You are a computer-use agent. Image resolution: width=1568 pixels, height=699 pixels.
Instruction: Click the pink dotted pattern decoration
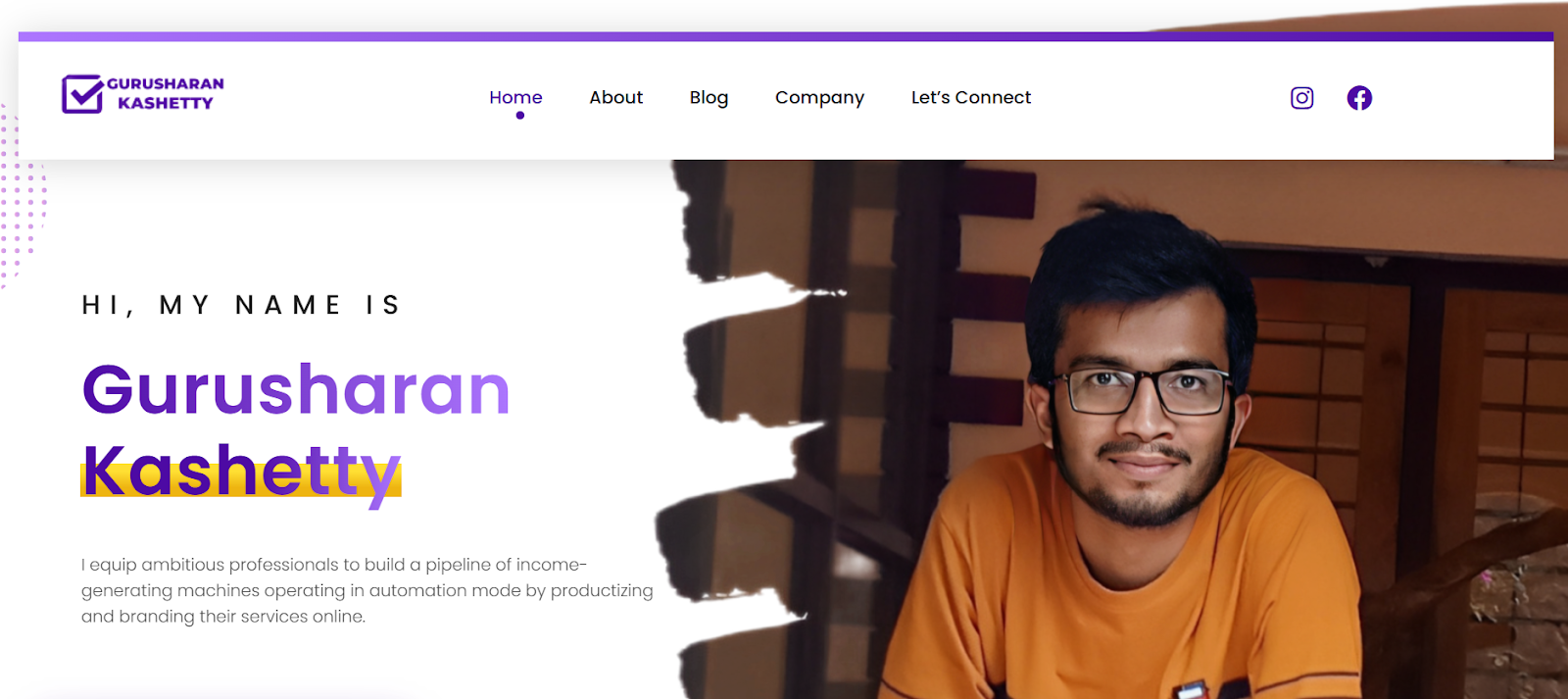22,196
